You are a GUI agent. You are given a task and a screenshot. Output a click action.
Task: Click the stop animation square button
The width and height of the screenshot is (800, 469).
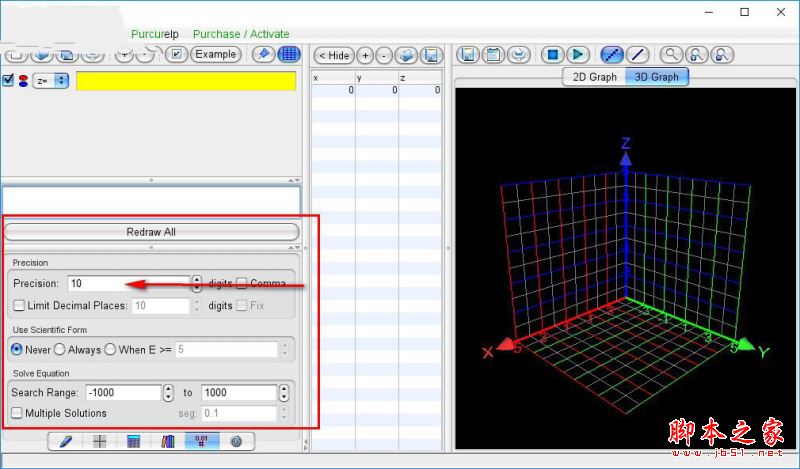pos(552,55)
